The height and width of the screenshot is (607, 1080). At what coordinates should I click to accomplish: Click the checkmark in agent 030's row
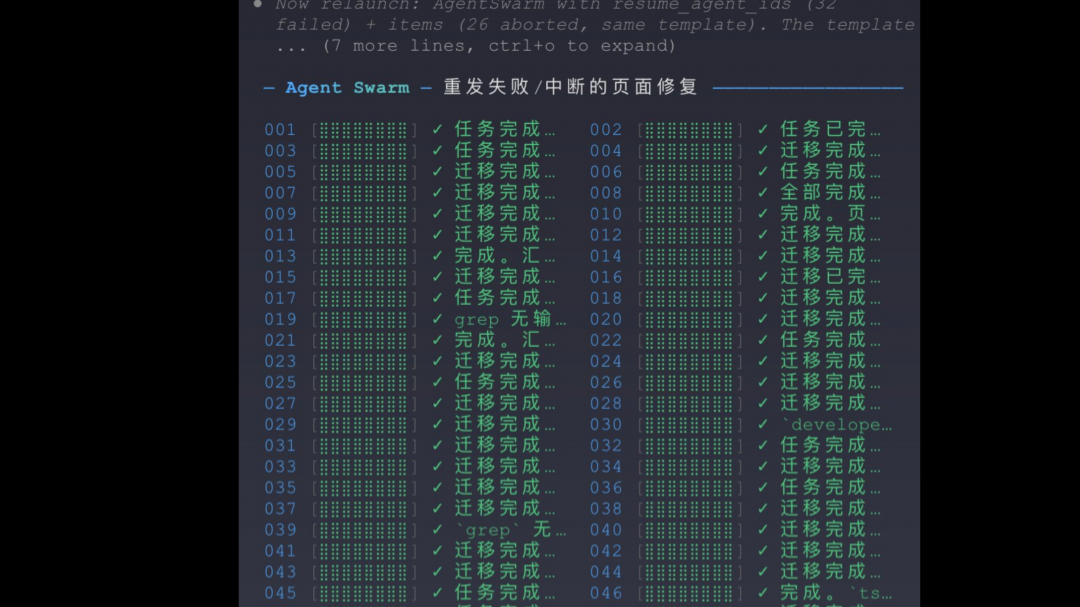pos(763,425)
